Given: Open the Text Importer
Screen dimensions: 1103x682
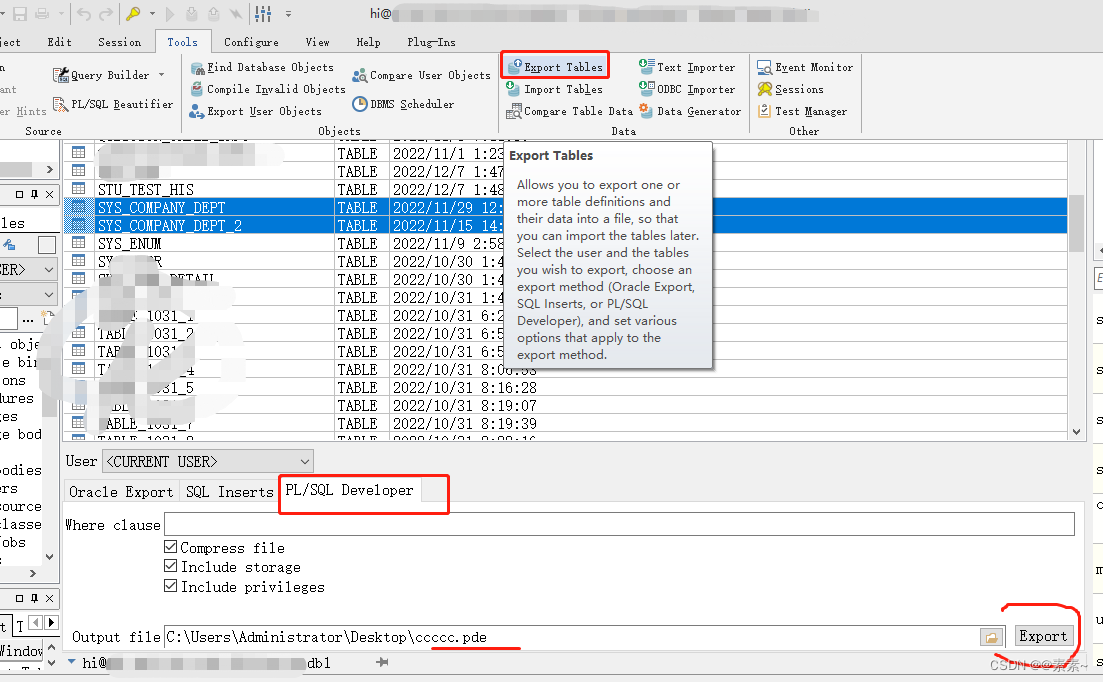Looking at the screenshot, I should [x=687, y=67].
